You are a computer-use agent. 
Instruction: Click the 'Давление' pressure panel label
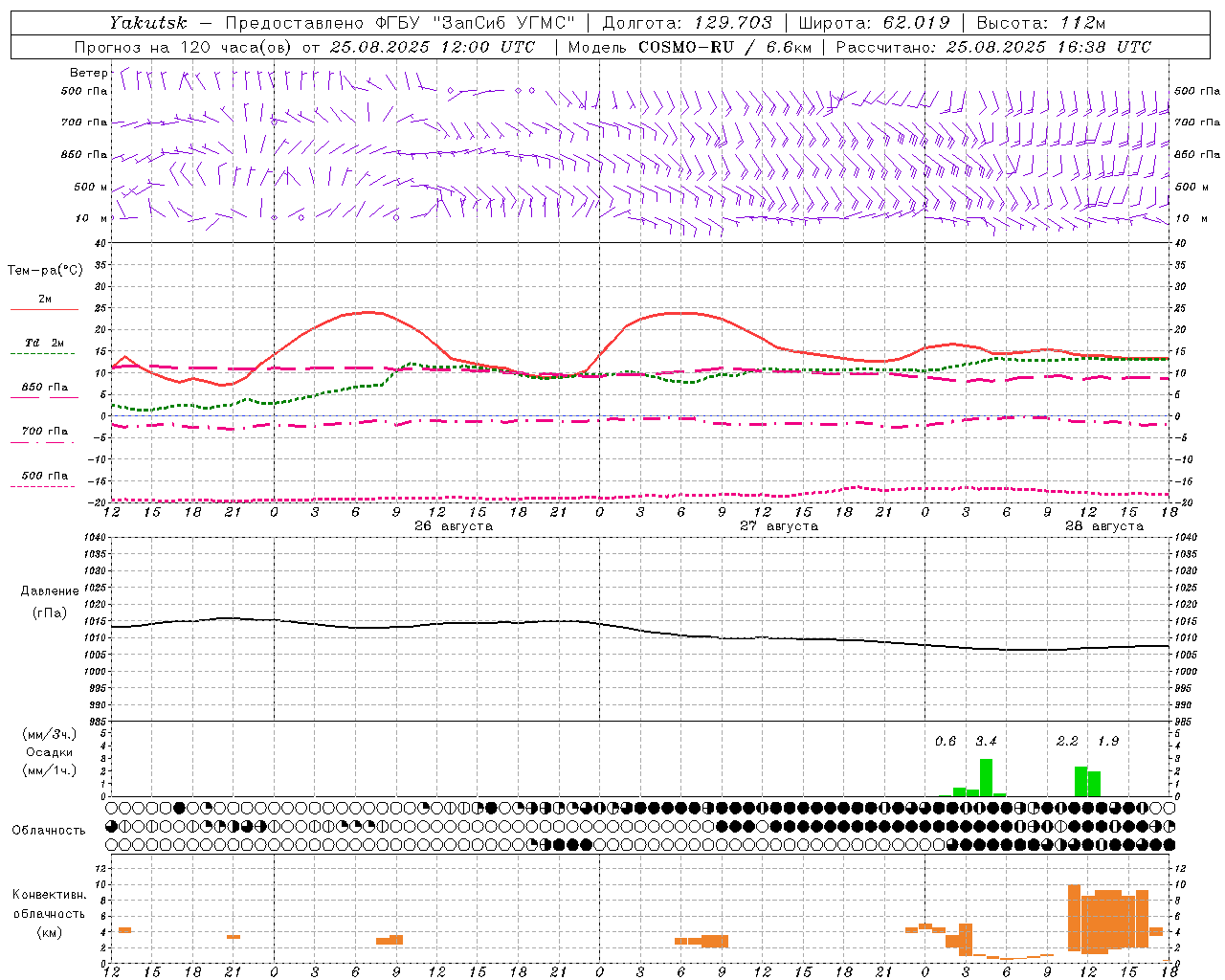pos(50,591)
